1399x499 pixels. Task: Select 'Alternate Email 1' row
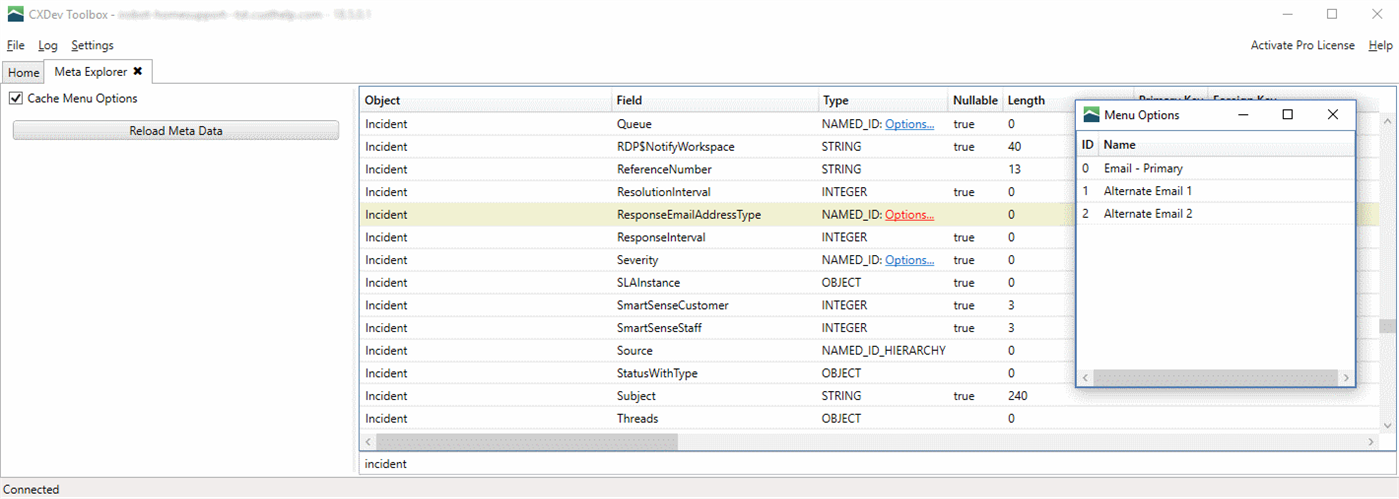(1216, 191)
